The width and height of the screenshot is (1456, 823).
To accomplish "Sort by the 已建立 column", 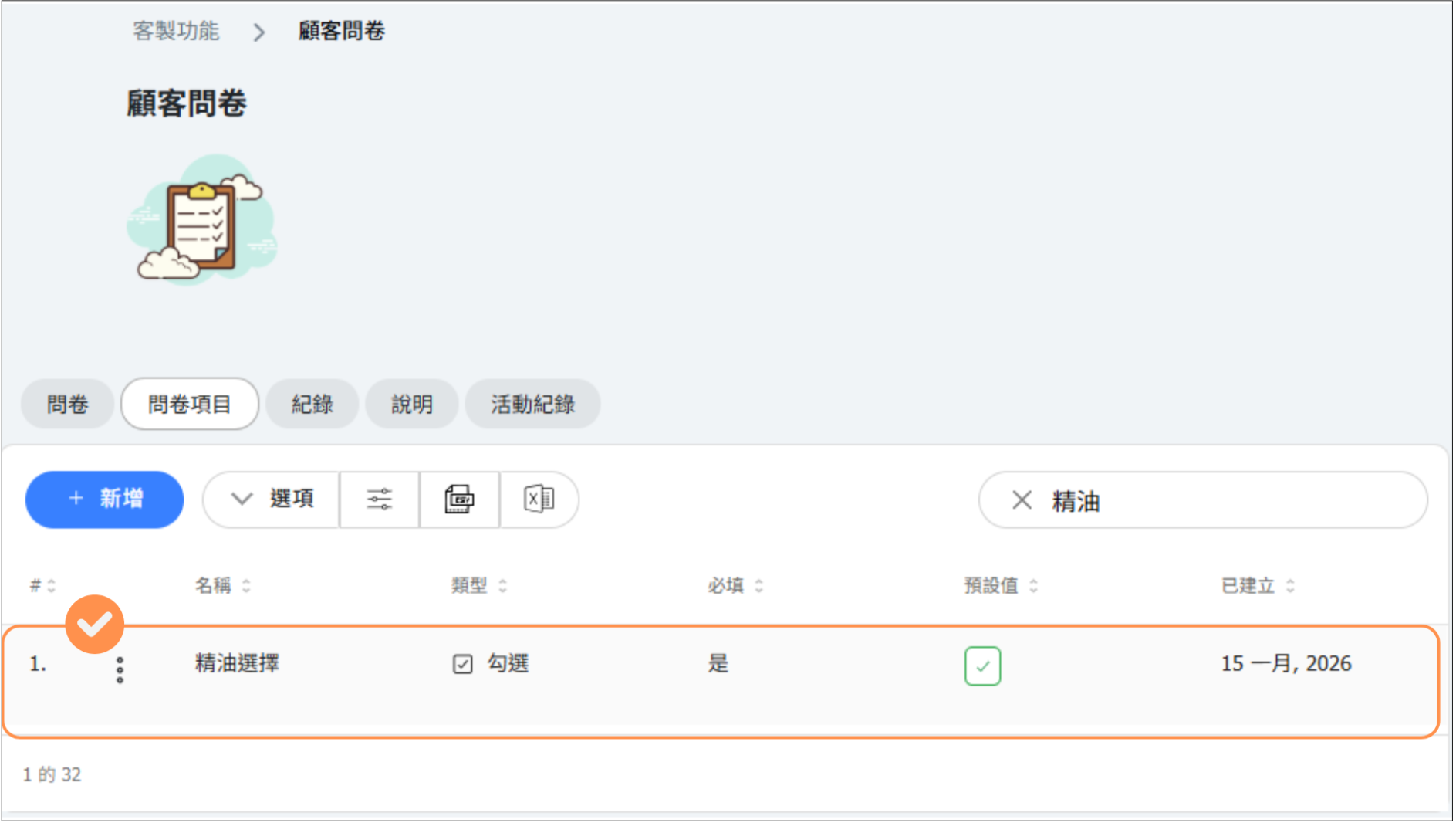I will click(1257, 586).
